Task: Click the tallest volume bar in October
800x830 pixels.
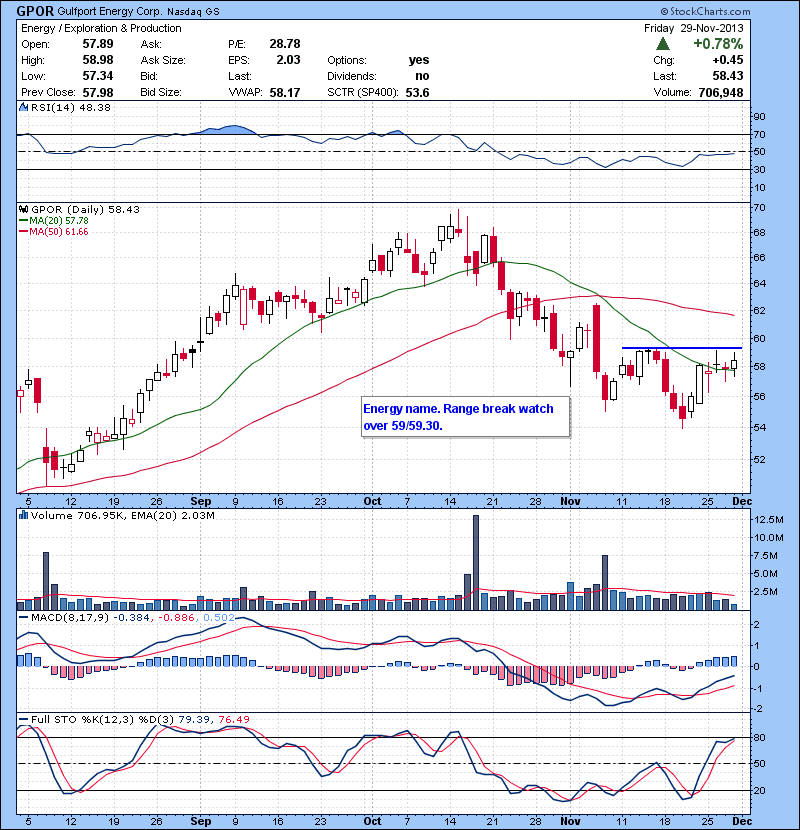Action: (x=475, y=563)
